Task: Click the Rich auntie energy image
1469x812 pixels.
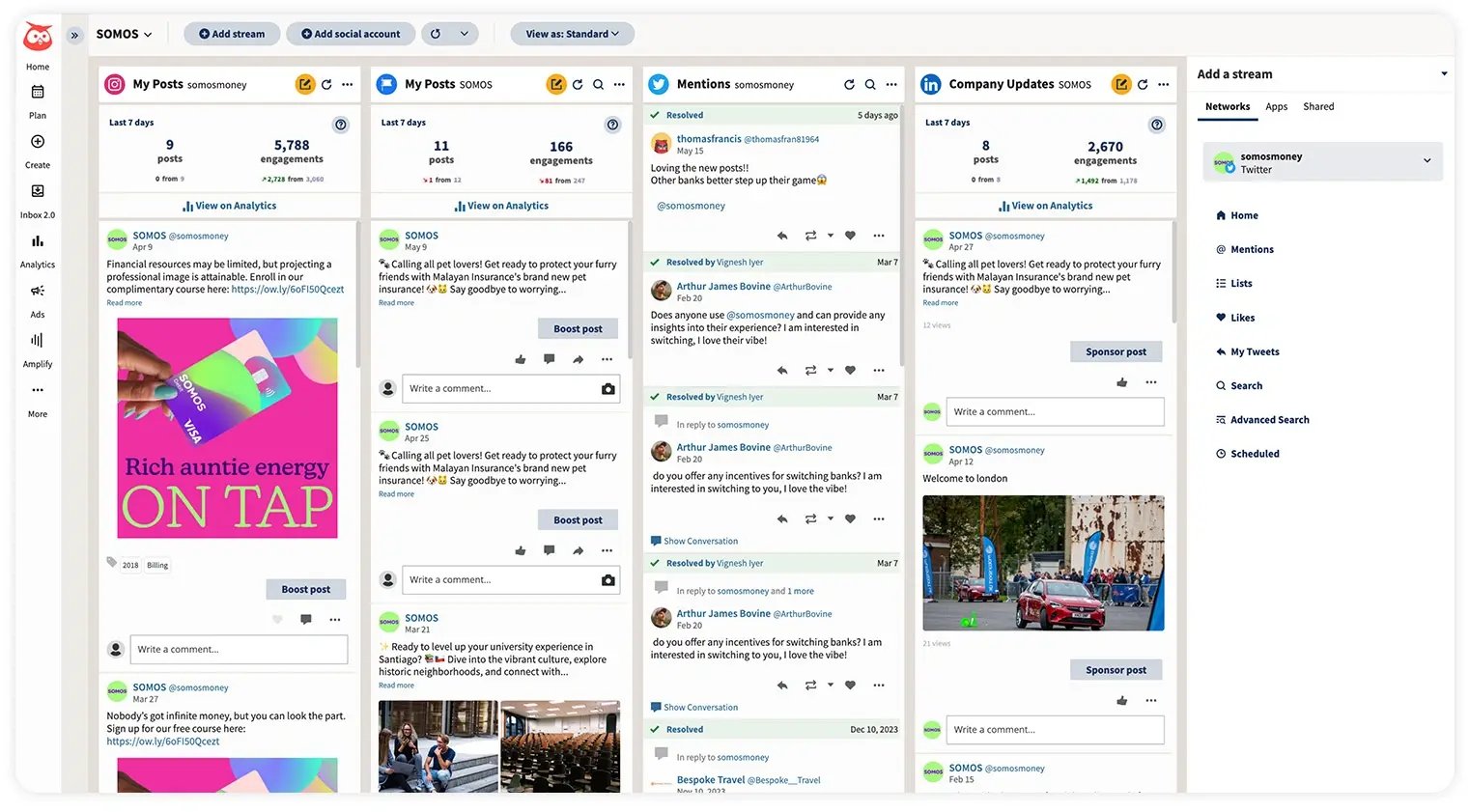Action: pos(228,428)
